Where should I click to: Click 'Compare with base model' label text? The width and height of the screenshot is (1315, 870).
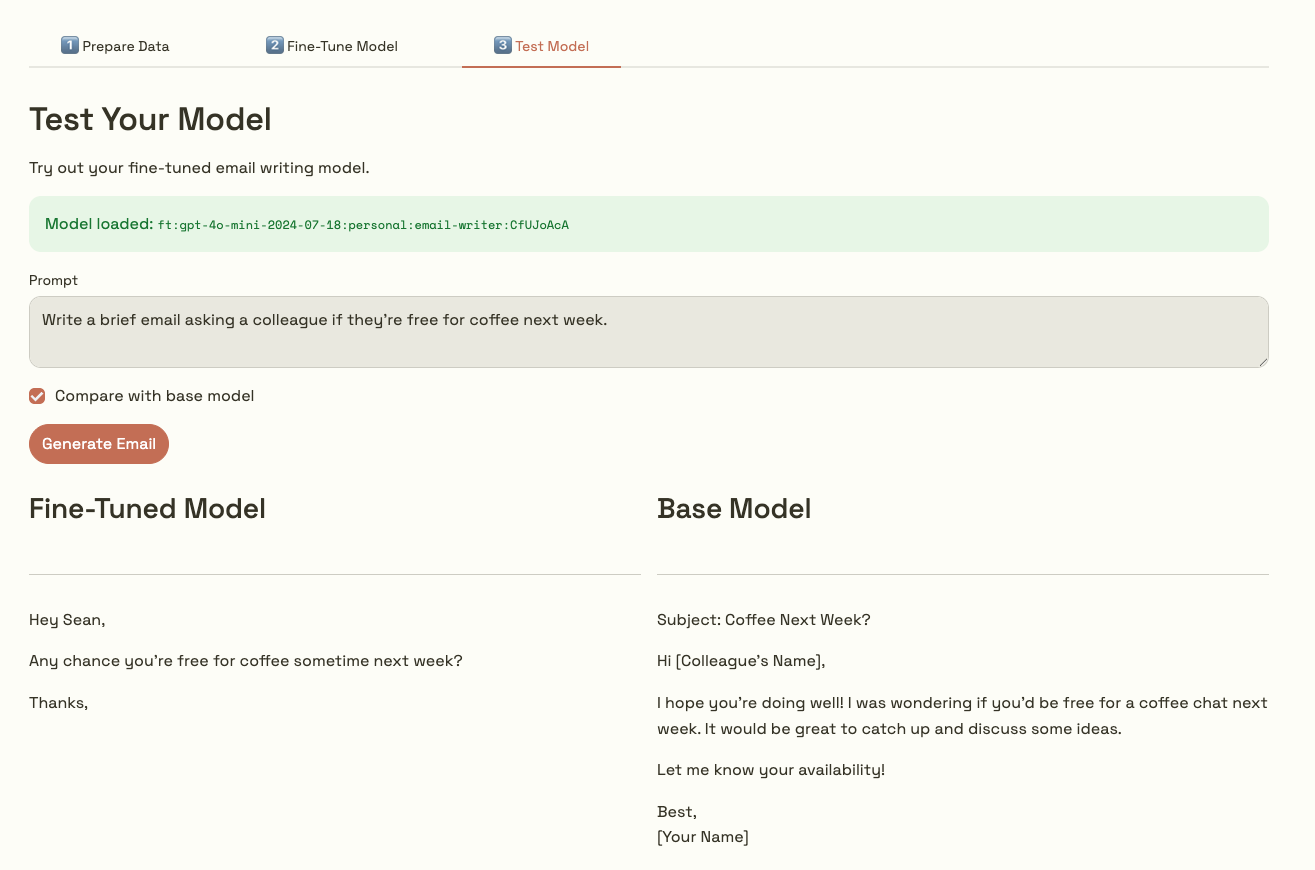click(x=155, y=396)
